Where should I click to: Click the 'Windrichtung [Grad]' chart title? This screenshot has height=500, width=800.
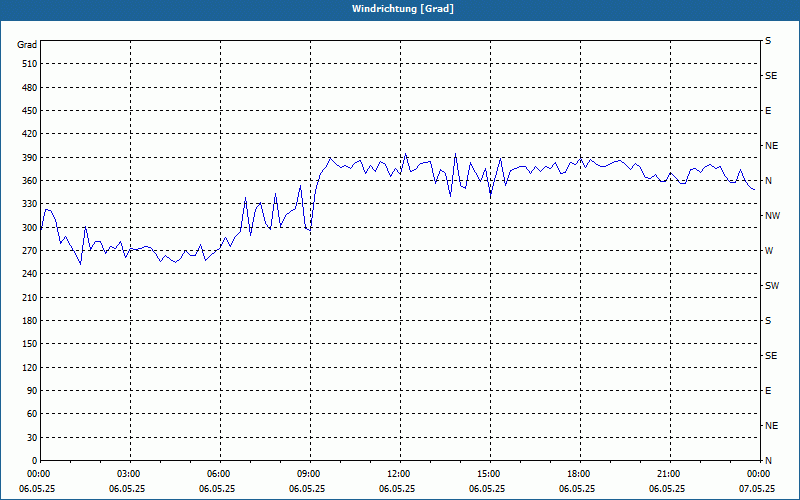(403, 9)
